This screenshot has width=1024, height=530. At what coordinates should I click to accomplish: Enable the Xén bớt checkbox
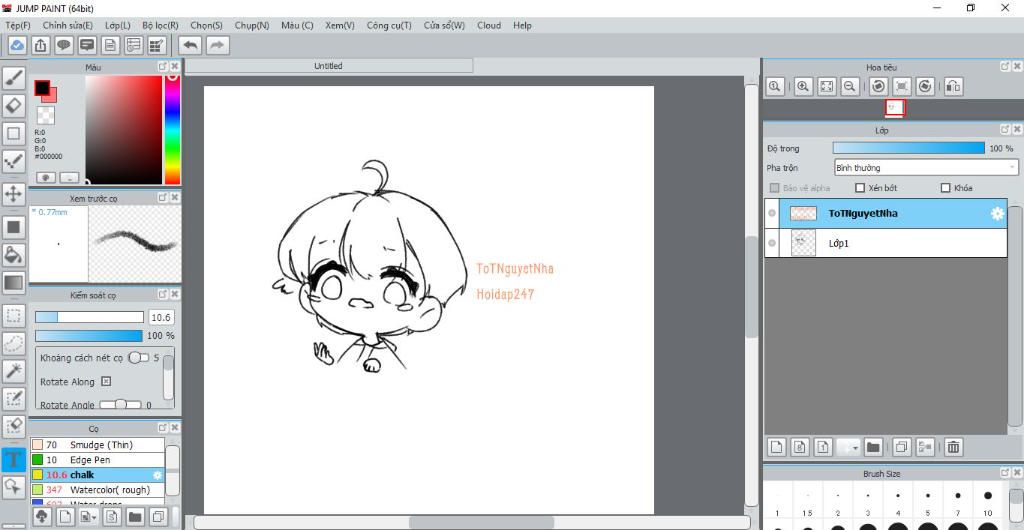[x=860, y=188]
